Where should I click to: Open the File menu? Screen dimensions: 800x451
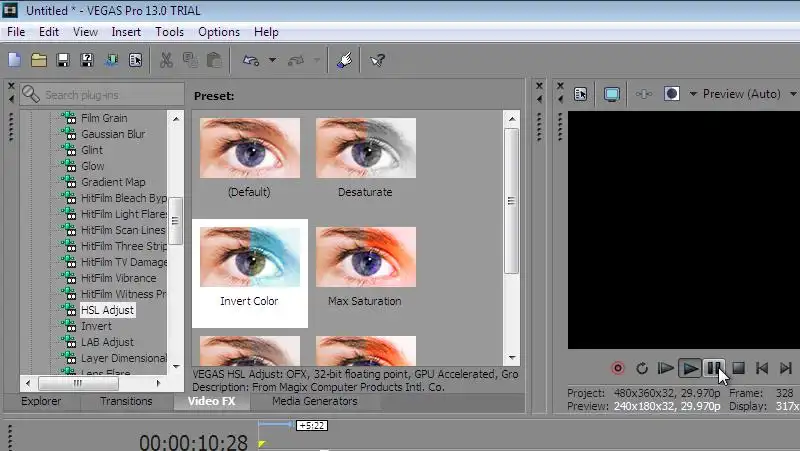(x=16, y=32)
